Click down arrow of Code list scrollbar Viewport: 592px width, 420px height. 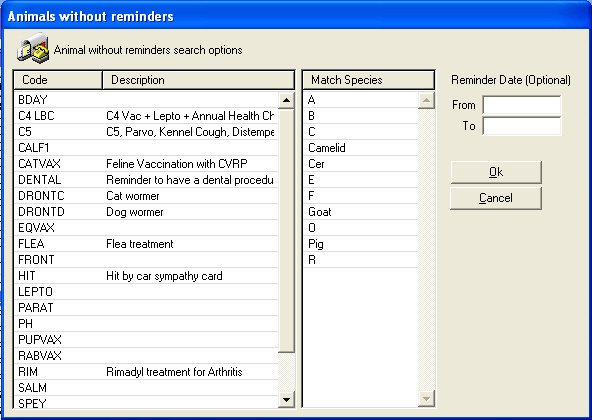click(x=286, y=400)
